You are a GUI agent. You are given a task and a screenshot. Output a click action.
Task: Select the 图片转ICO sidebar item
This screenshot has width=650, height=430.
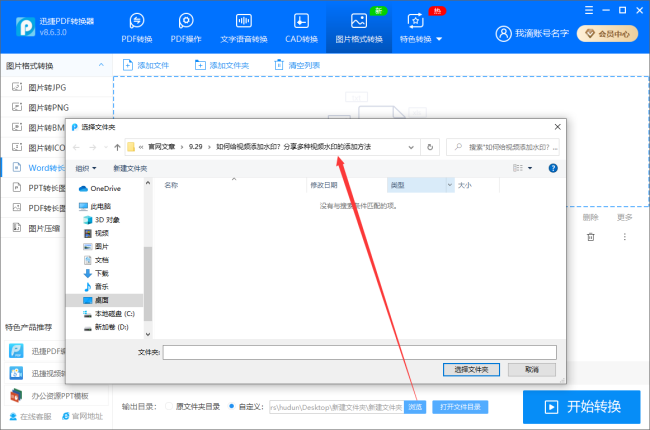pyautogui.click(x=34, y=148)
